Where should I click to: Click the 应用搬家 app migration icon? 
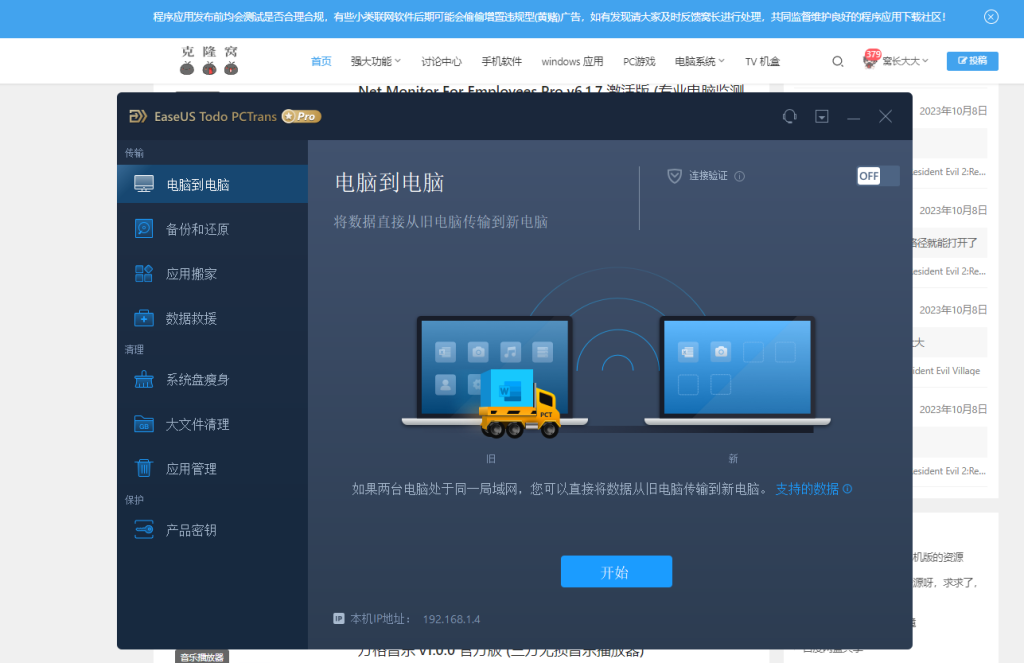pos(144,273)
